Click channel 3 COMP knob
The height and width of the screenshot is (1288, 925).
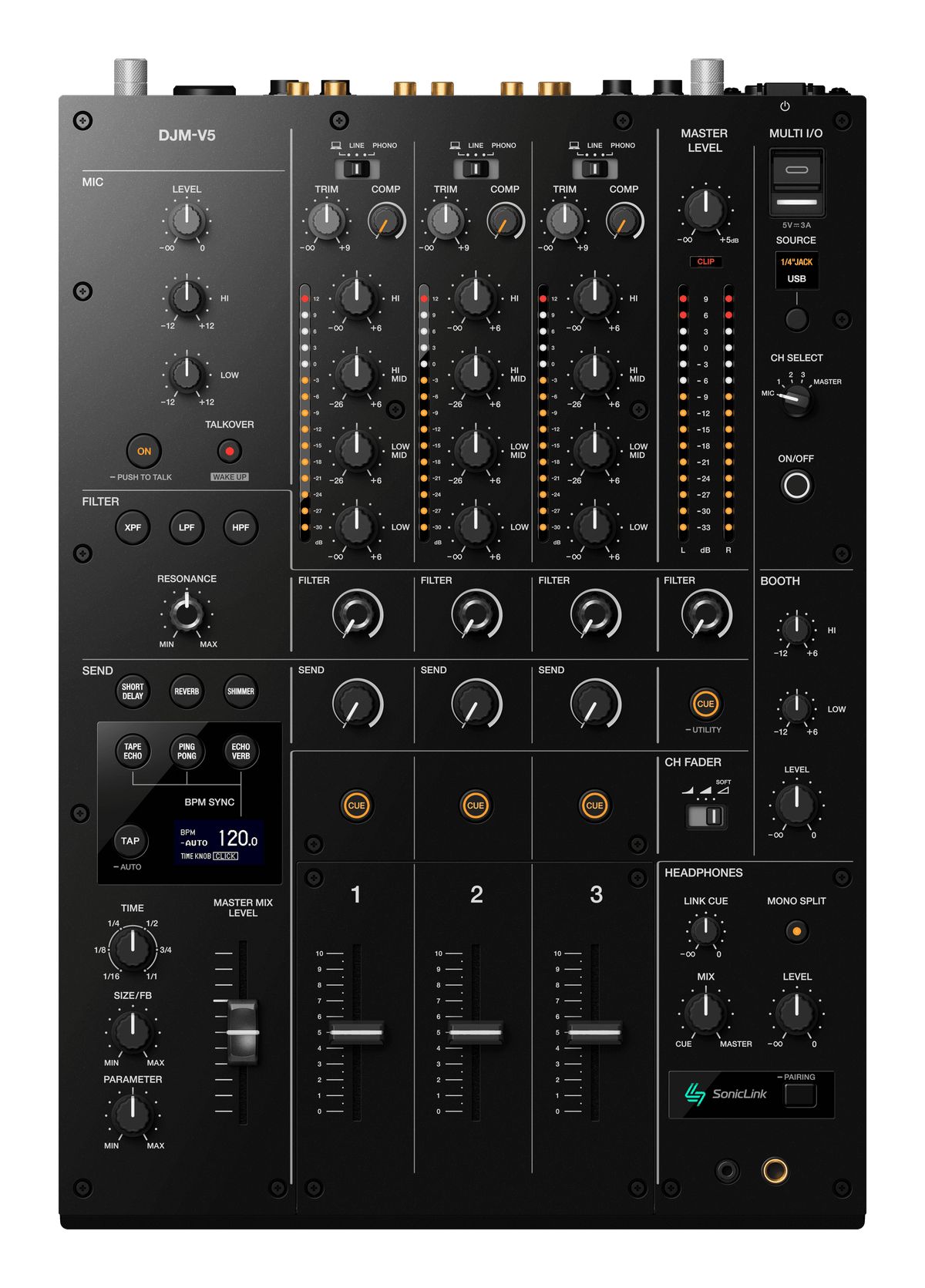tap(624, 221)
